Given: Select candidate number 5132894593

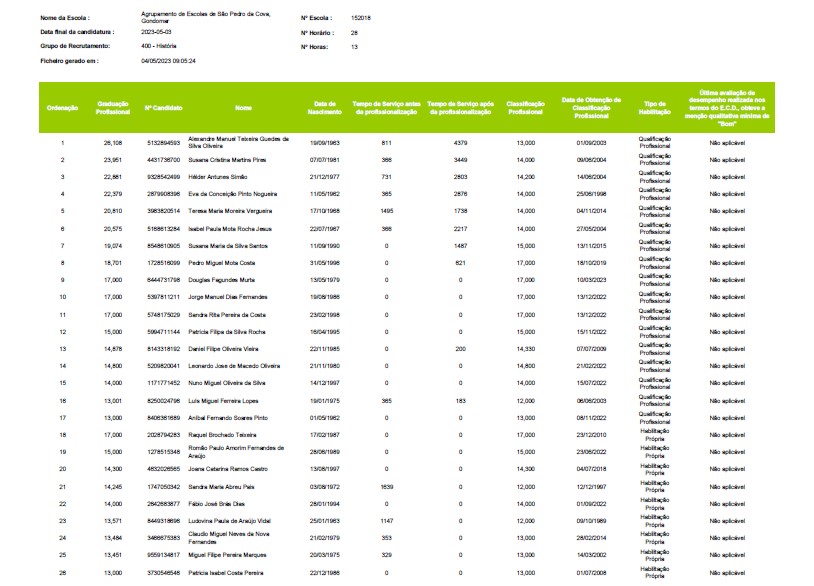Looking at the screenshot, I should 163,144.
